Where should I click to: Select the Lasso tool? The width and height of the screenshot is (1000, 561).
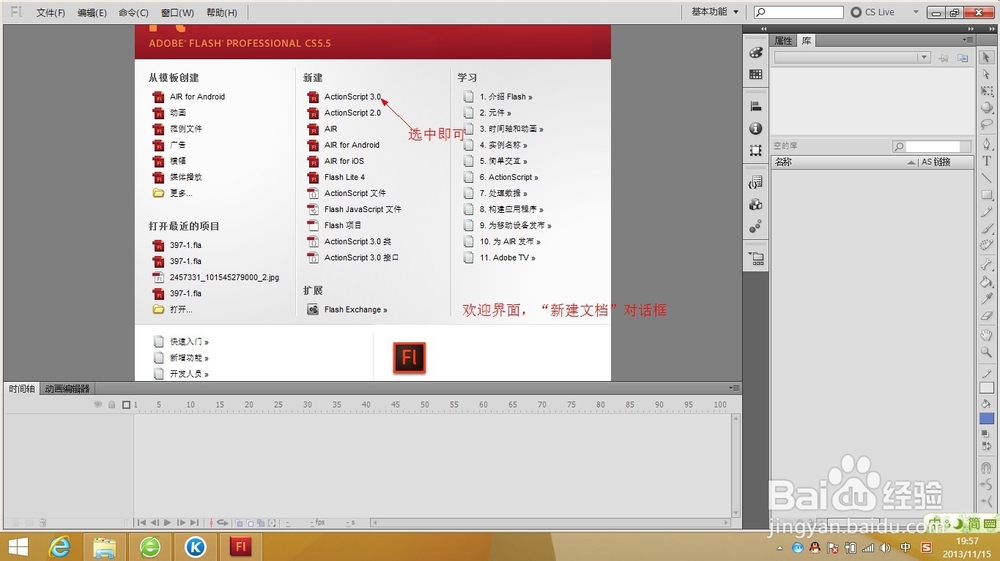(986, 124)
